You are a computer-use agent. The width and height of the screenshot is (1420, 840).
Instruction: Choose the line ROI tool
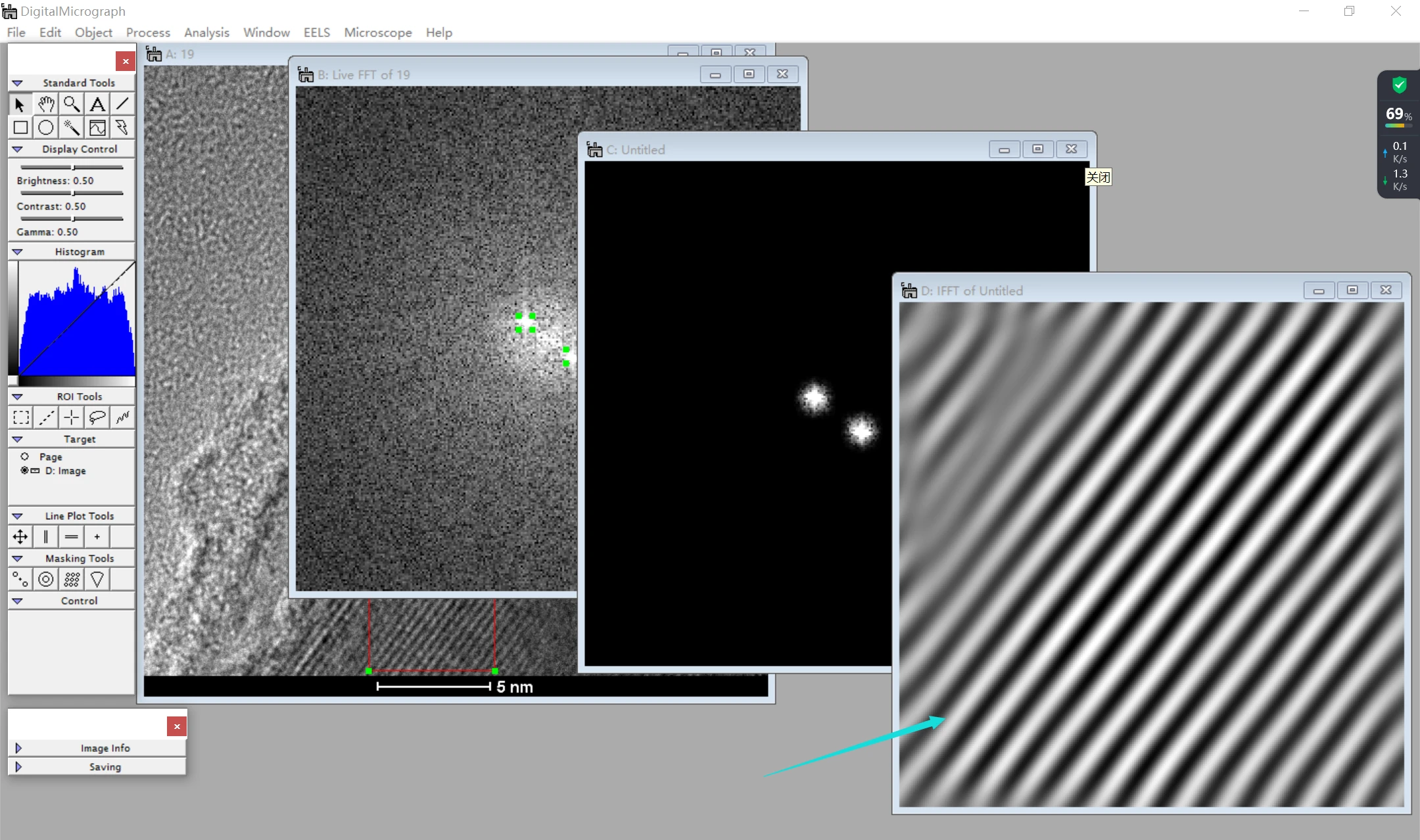point(46,417)
